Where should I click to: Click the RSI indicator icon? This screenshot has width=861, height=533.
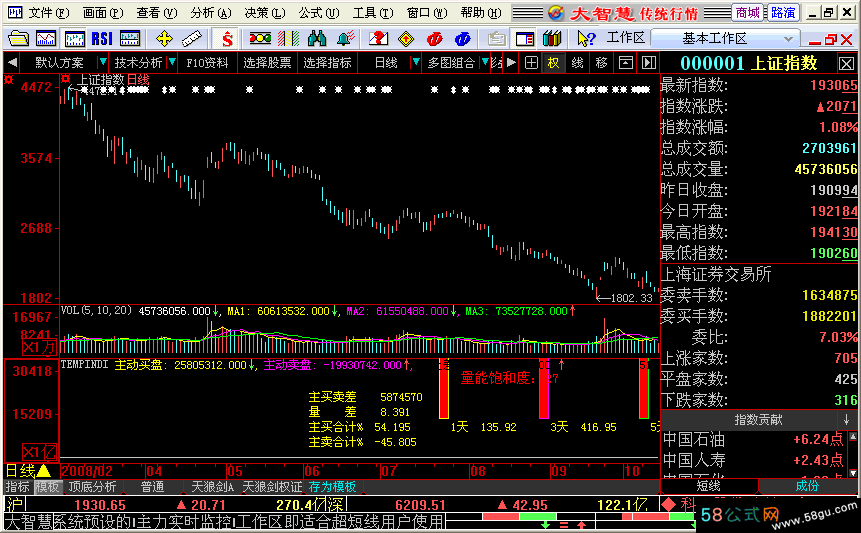102,38
